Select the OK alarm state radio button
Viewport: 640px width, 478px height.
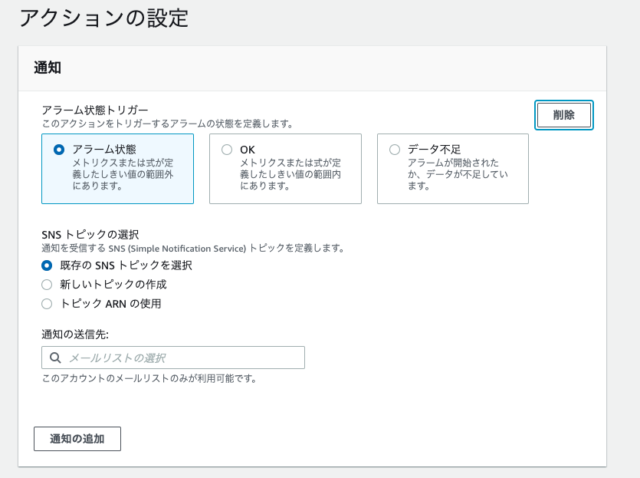[x=227, y=150]
